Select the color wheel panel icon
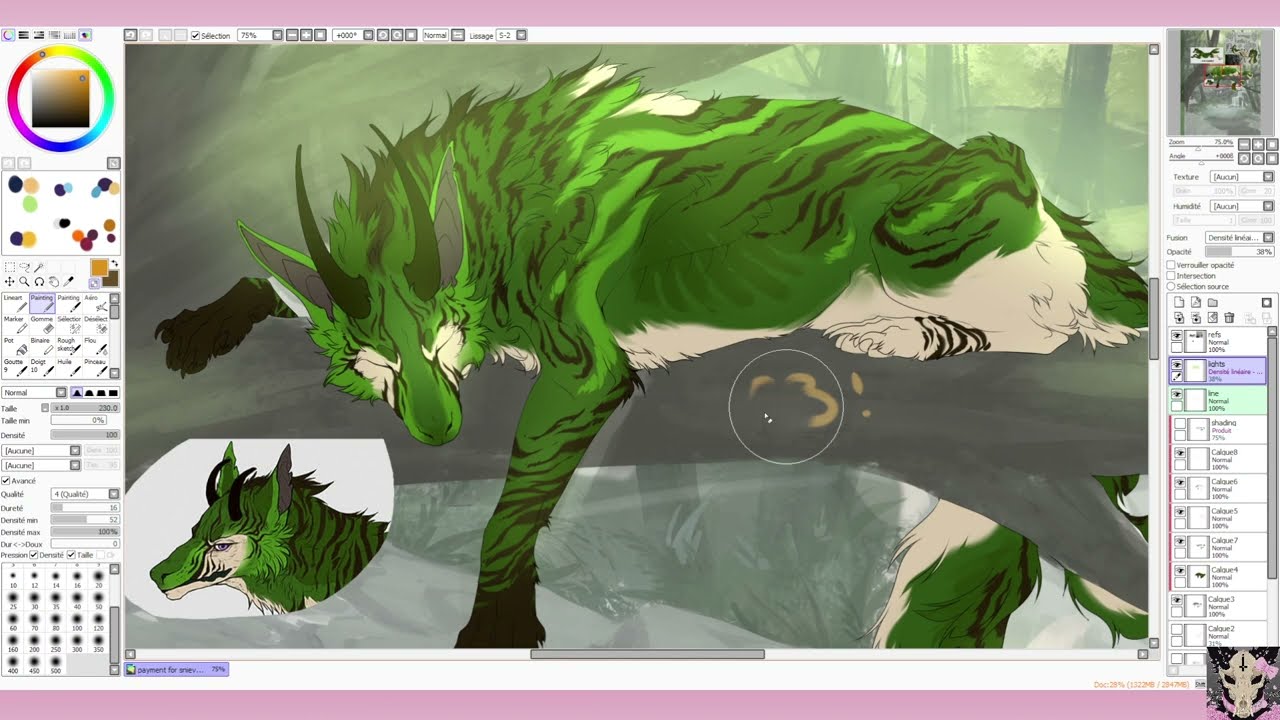Screen dimensions: 1280x720 [8, 35]
